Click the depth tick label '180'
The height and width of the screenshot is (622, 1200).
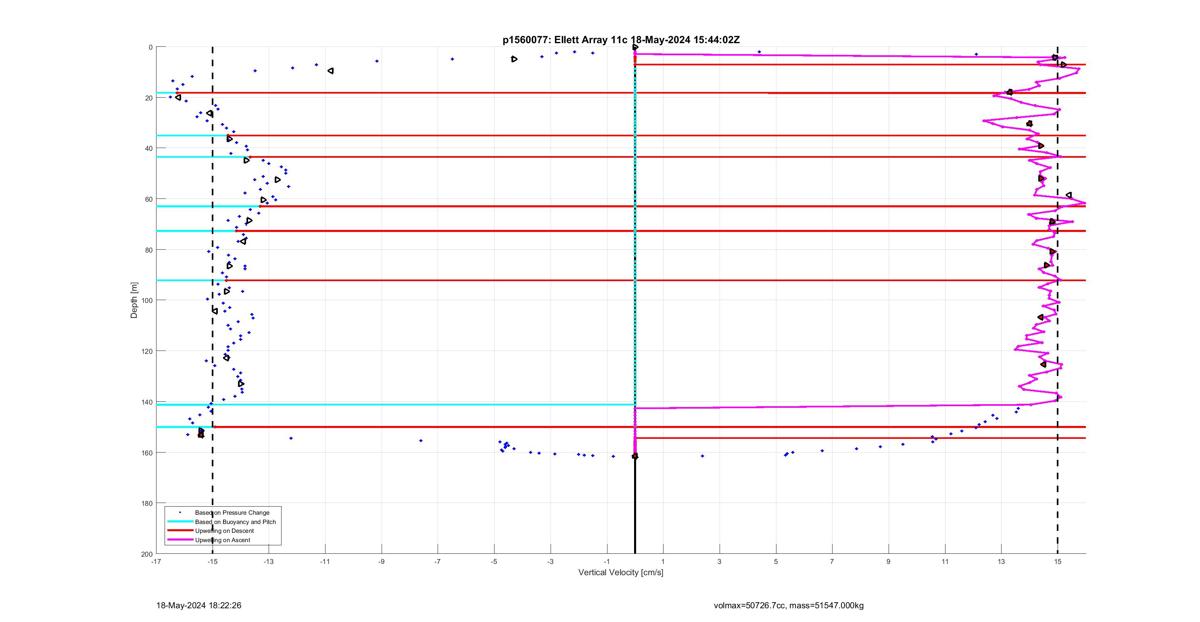coord(146,503)
